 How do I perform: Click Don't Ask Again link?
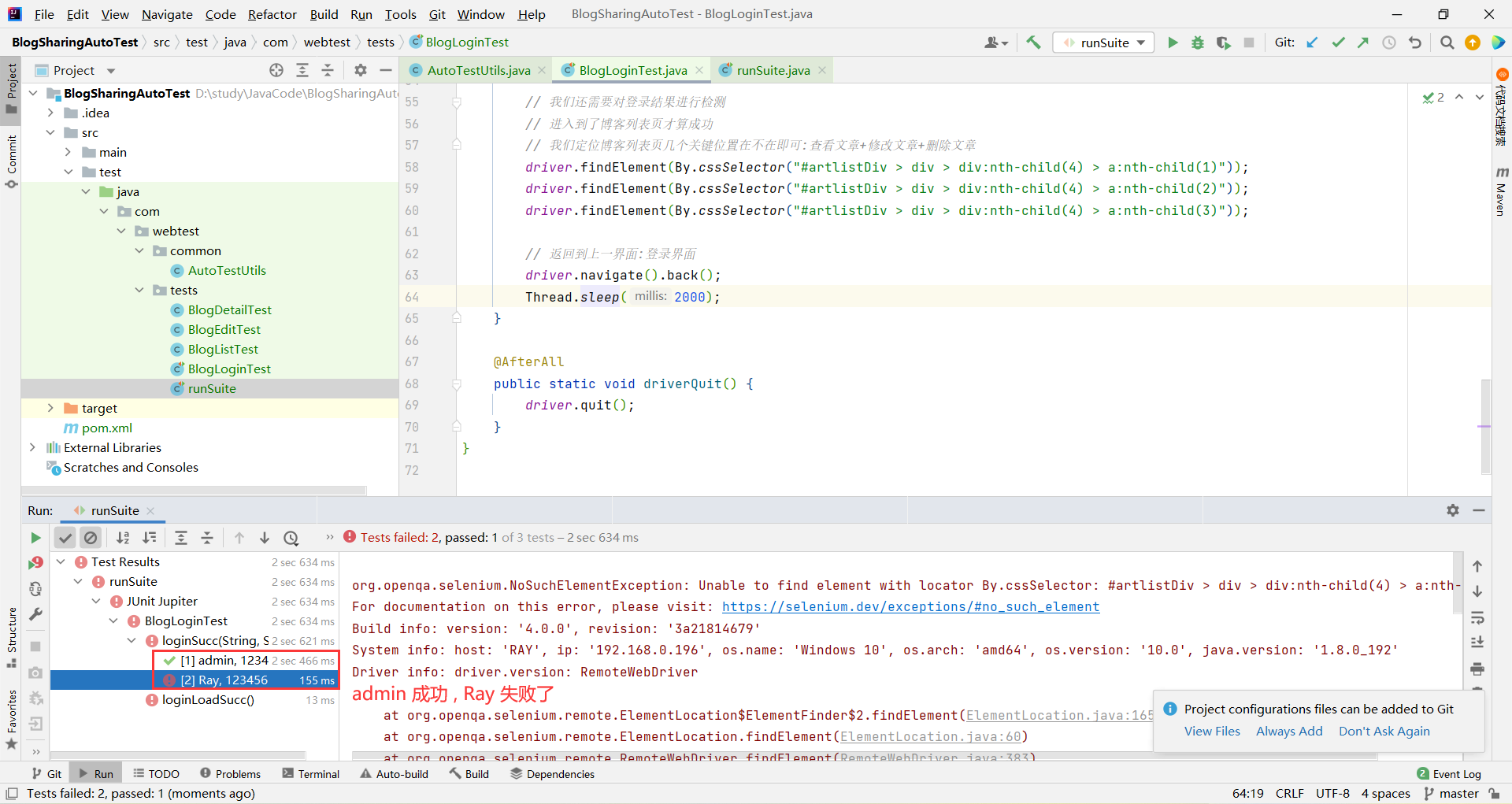click(x=1384, y=731)
